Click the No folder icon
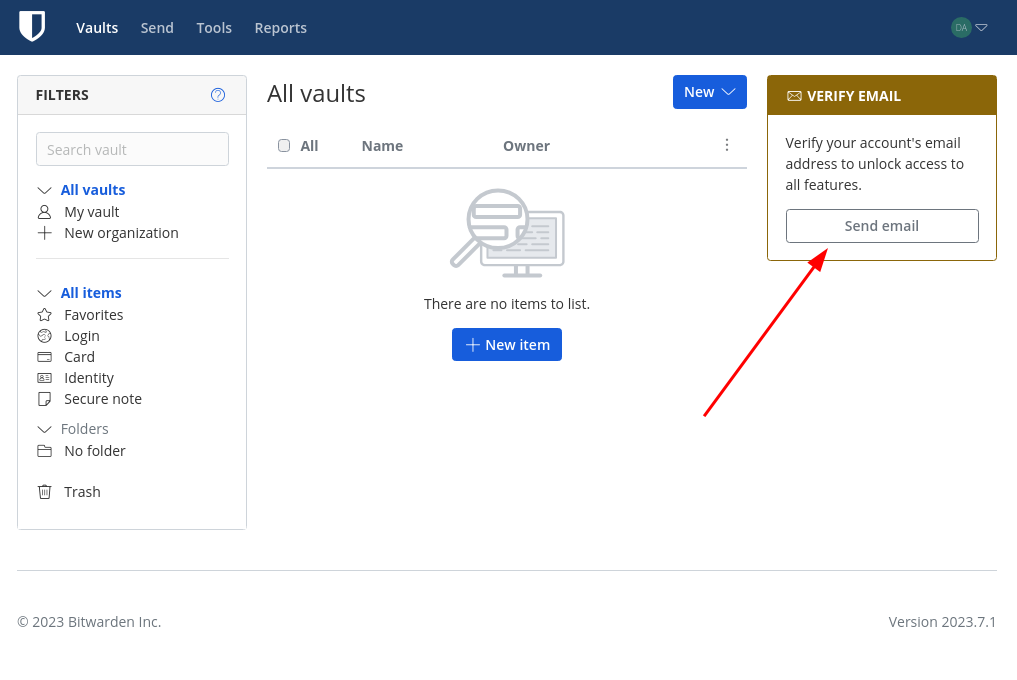Screen dimensions: 1017x680 coord(44,450)
